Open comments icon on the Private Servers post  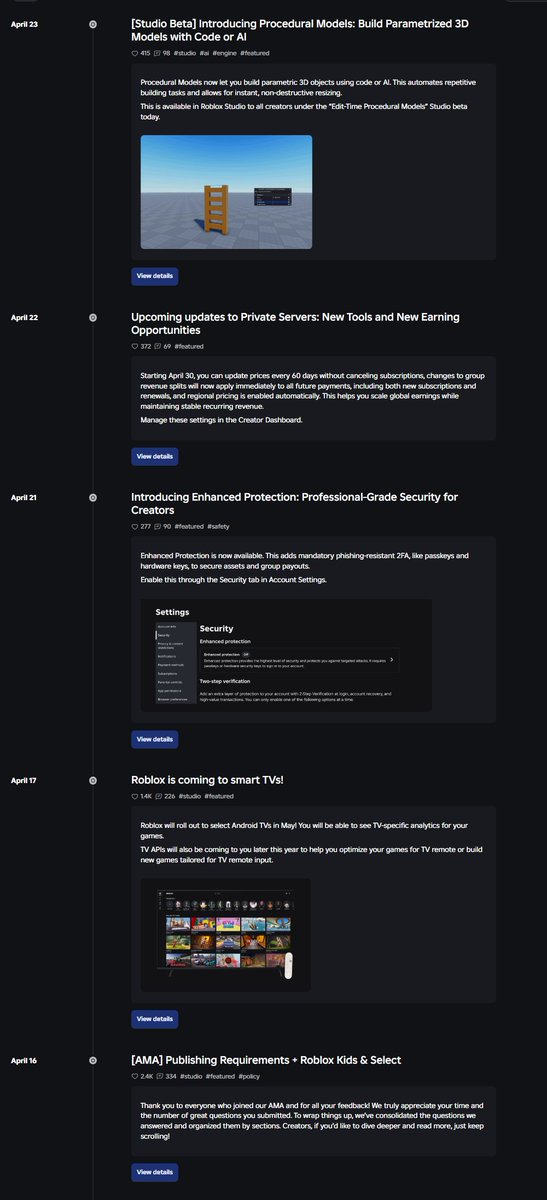(158, 346)
